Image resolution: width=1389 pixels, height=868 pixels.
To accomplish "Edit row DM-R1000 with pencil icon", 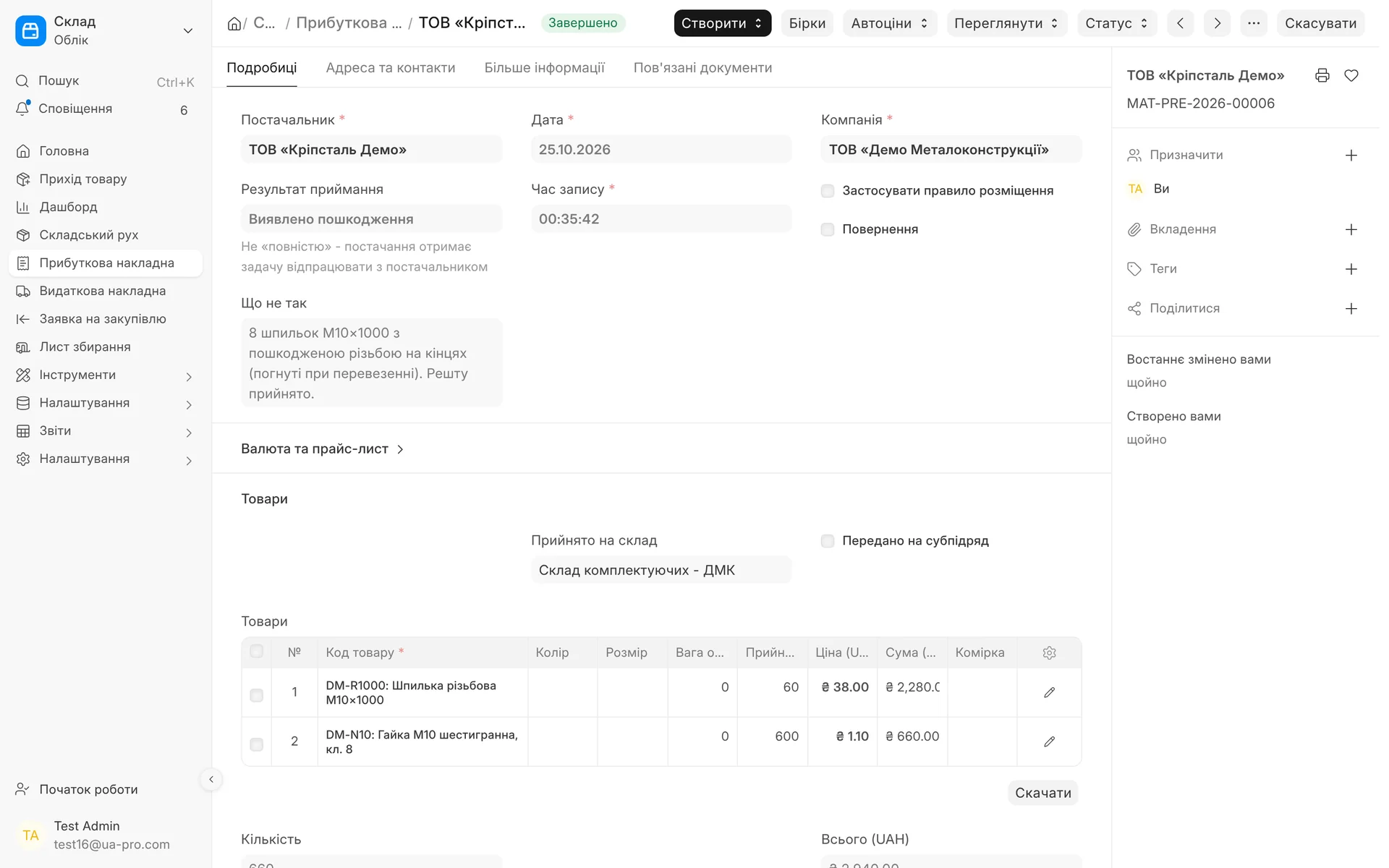I will pyautogui.click(x=1050, y=692).
